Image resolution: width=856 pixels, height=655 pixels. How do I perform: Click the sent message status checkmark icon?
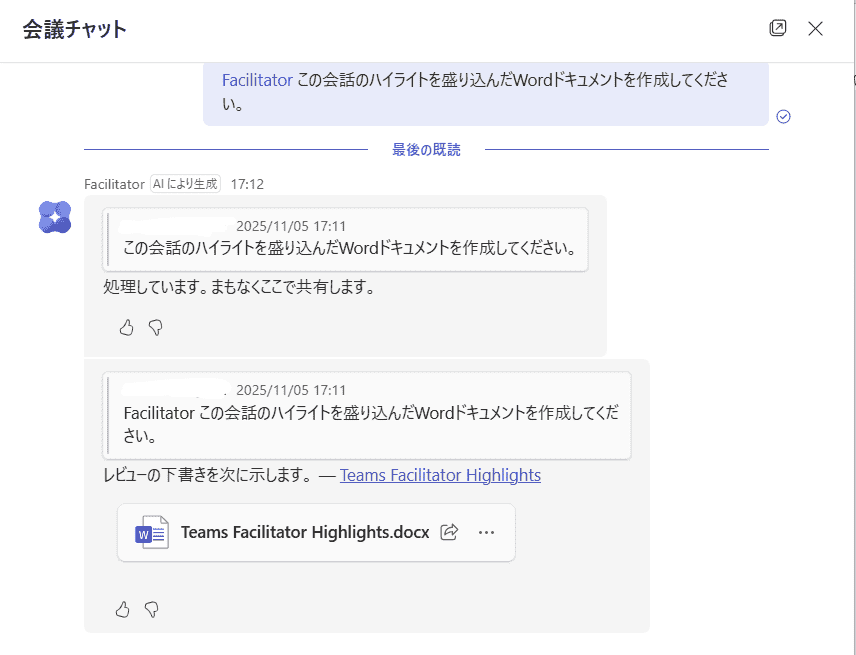784,116
